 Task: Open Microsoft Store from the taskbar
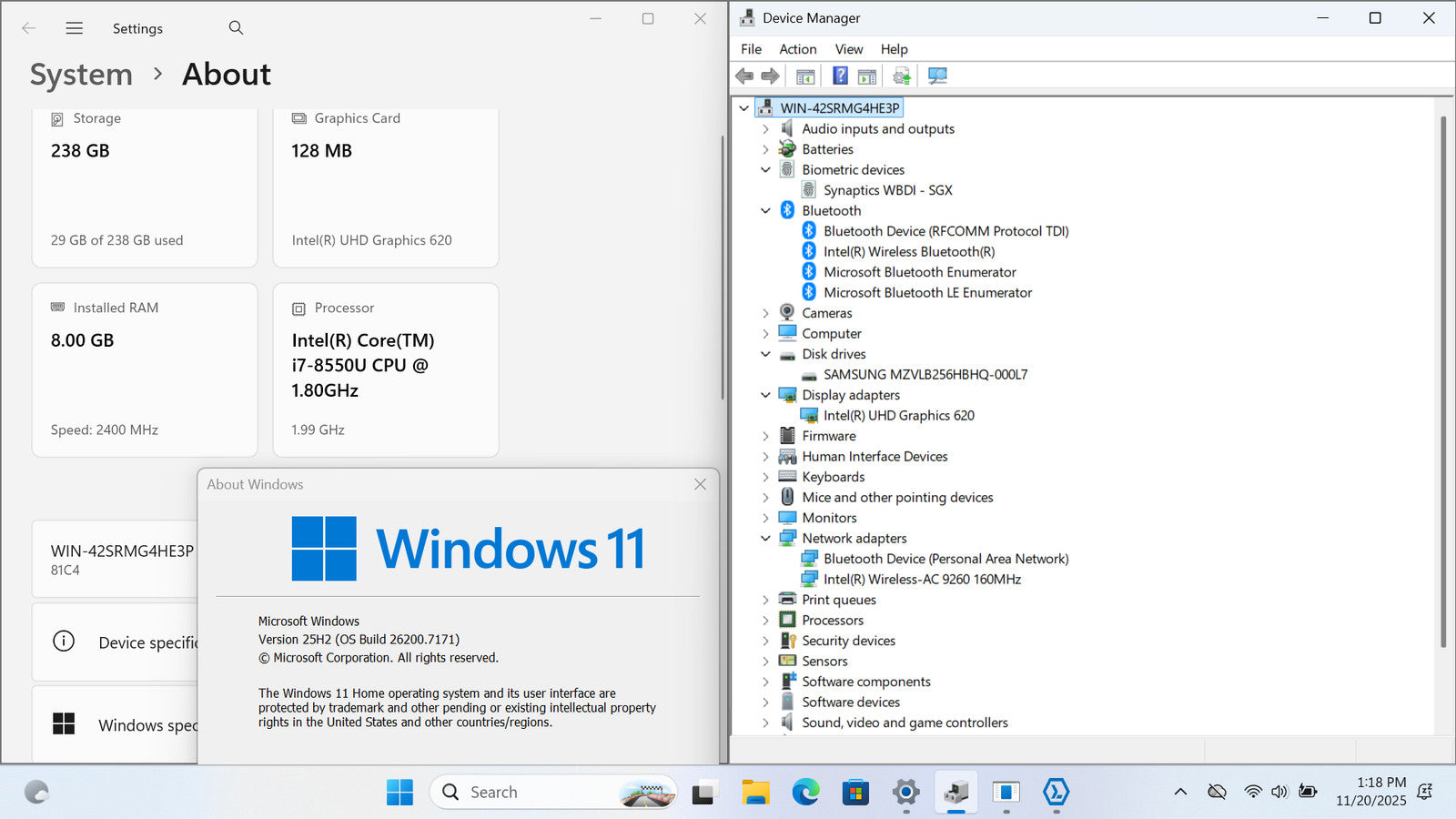tap(855, 793)
